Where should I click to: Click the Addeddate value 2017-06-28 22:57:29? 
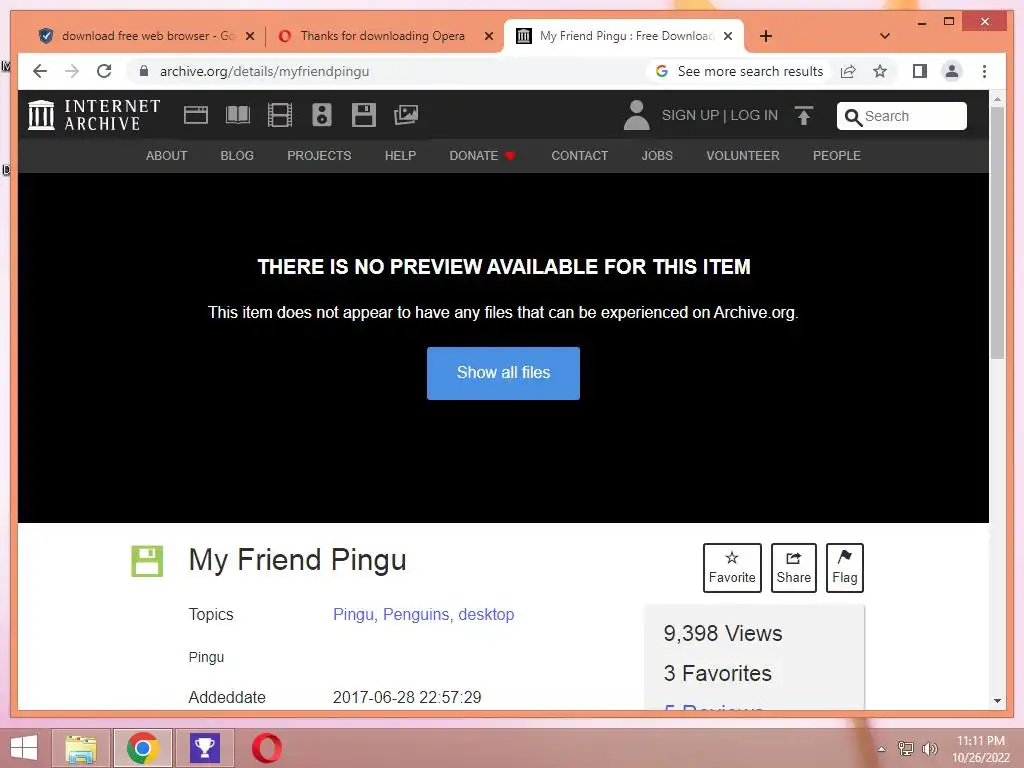[x=407, y=697]
